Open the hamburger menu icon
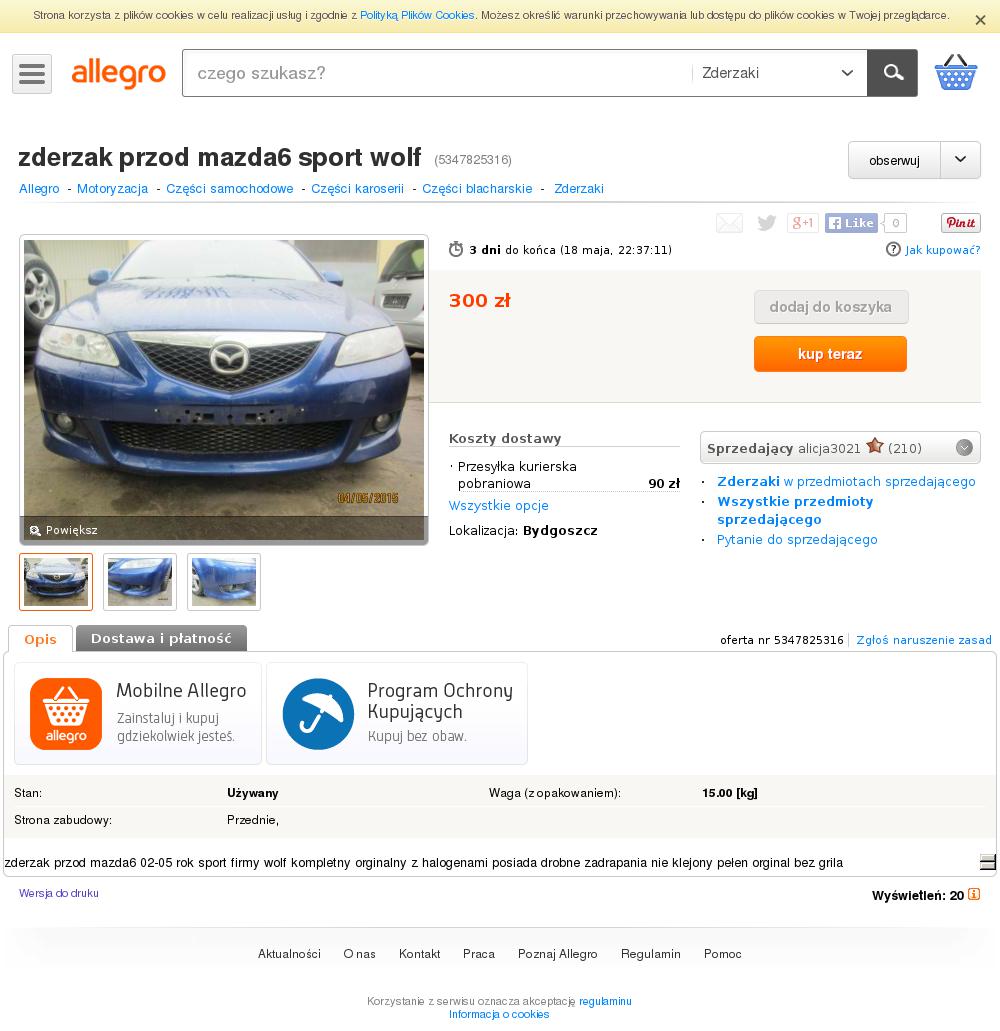This screenshot has width=1000, height=1031. pyautogui.click(x=32, y=74)
